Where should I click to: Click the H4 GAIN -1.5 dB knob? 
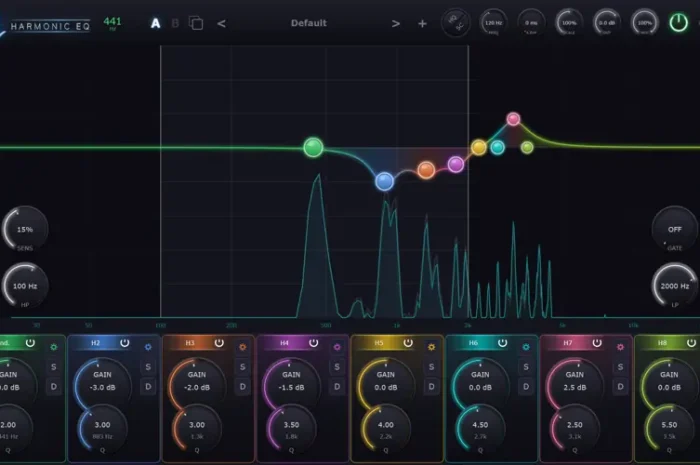[x=291, y=384]
